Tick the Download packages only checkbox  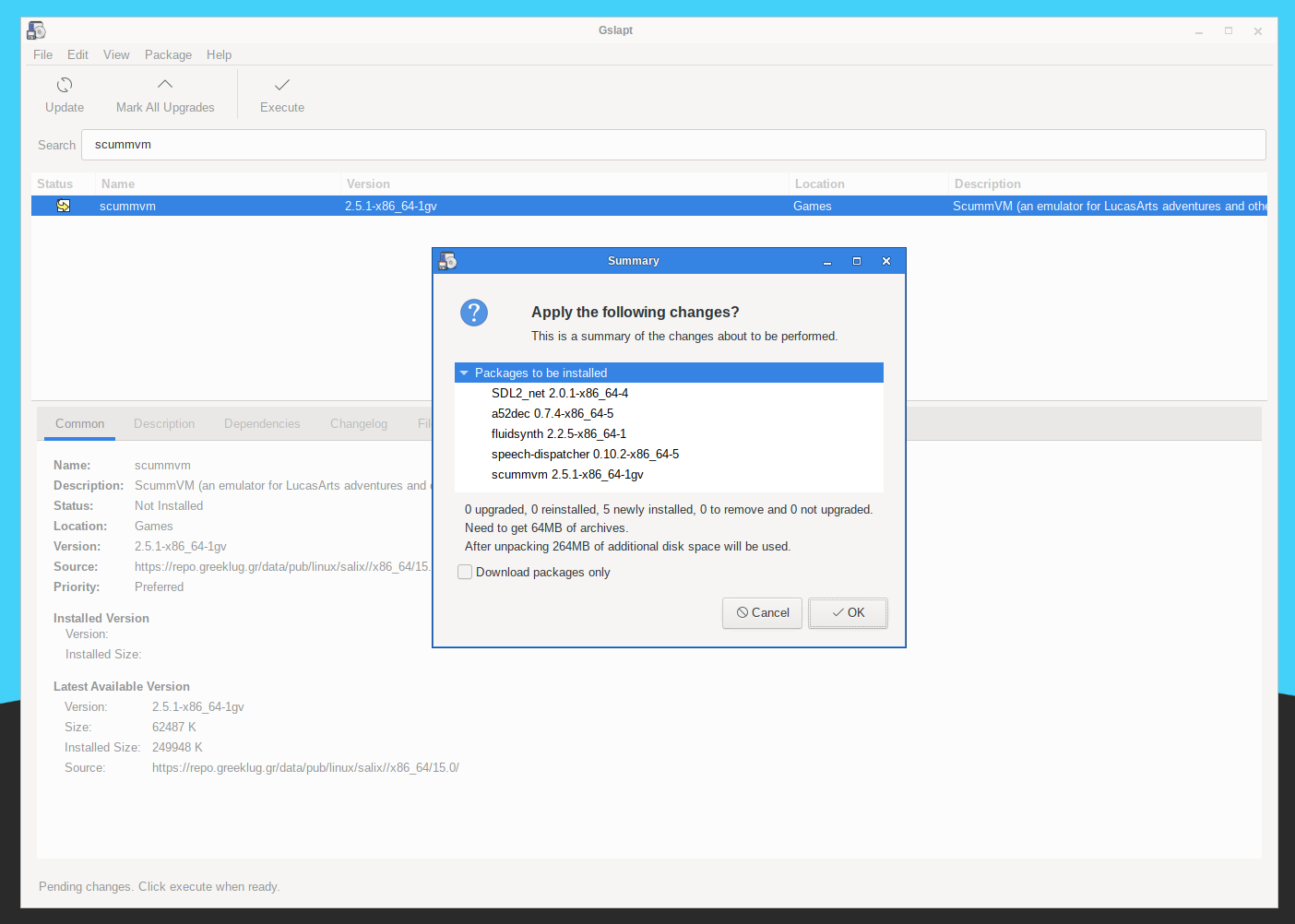[465, 572]
